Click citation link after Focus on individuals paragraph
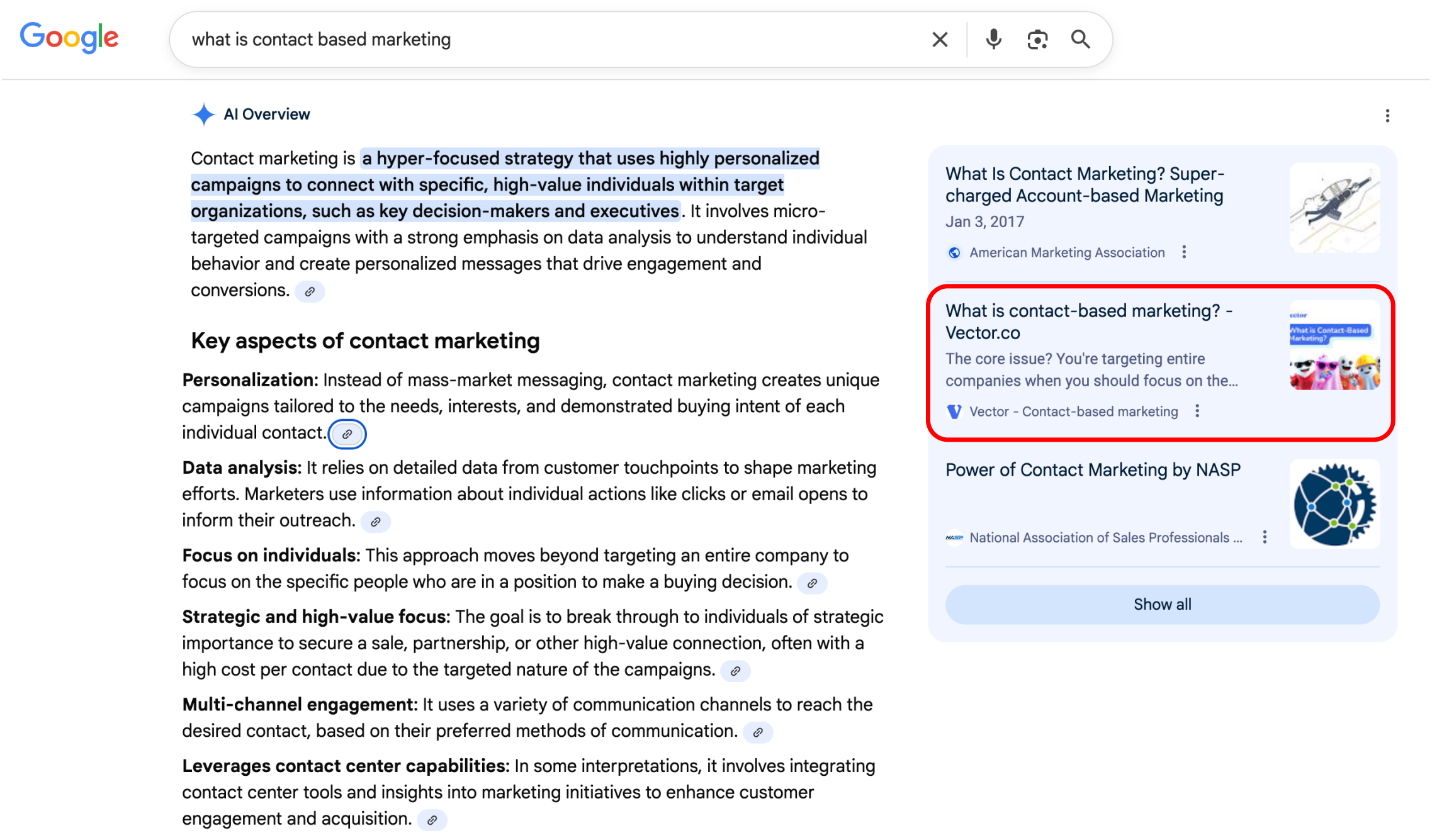Image resolution: width=1432 pixels, height=840 pixels. click(812, 583)
